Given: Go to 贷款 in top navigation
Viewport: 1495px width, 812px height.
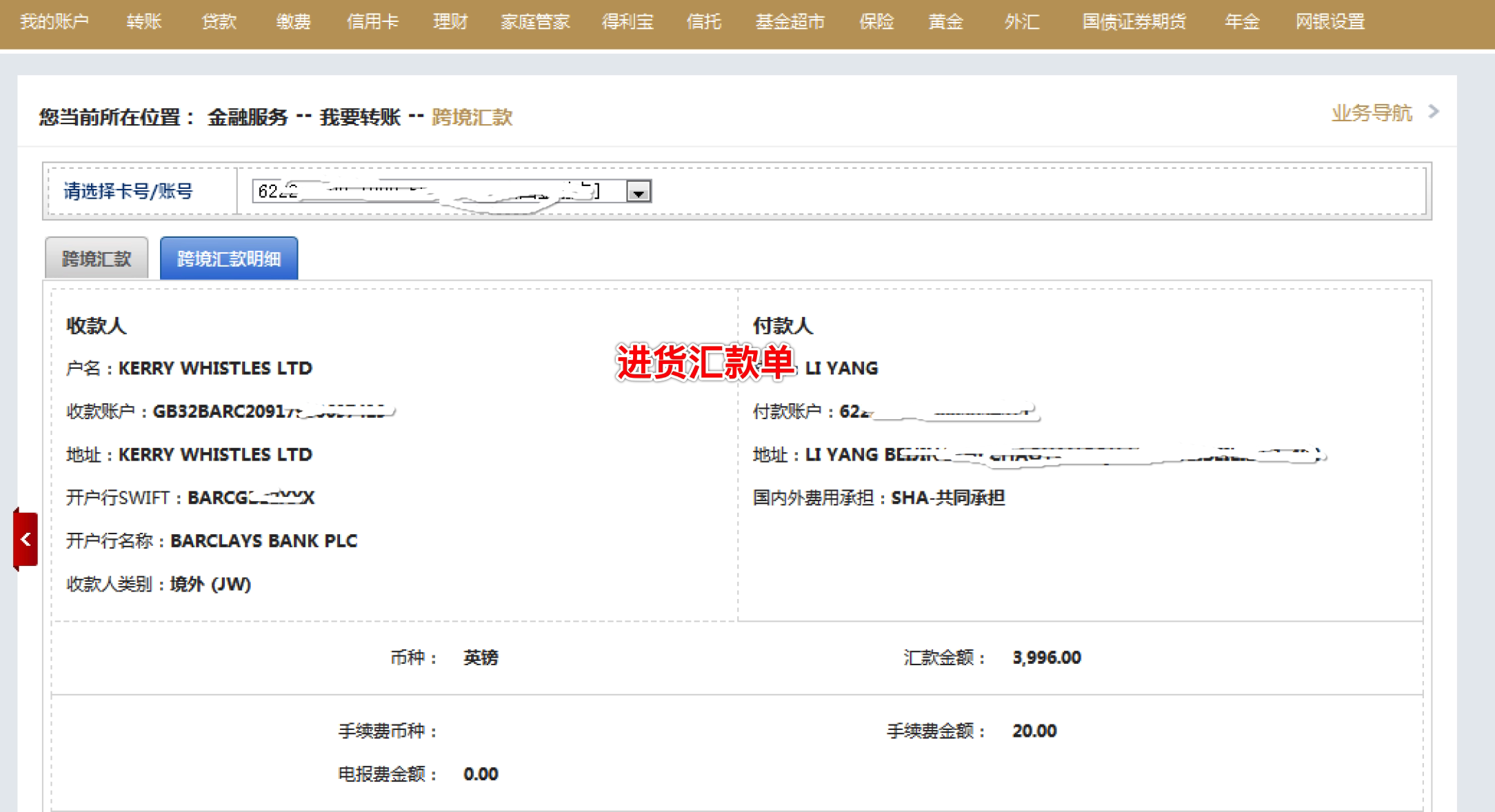Looking at the screenshot, I should (x=219, y=22).
